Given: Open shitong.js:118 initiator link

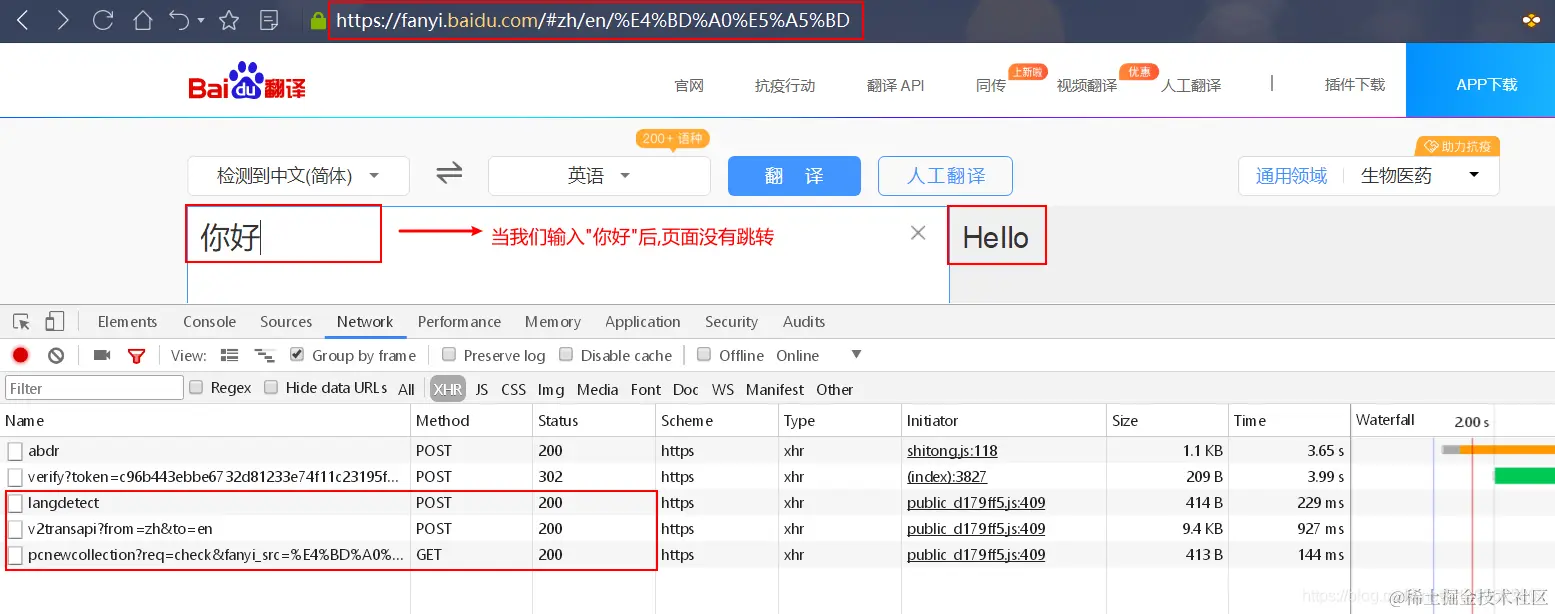Looking at the screenshot, I should (952, 451).
